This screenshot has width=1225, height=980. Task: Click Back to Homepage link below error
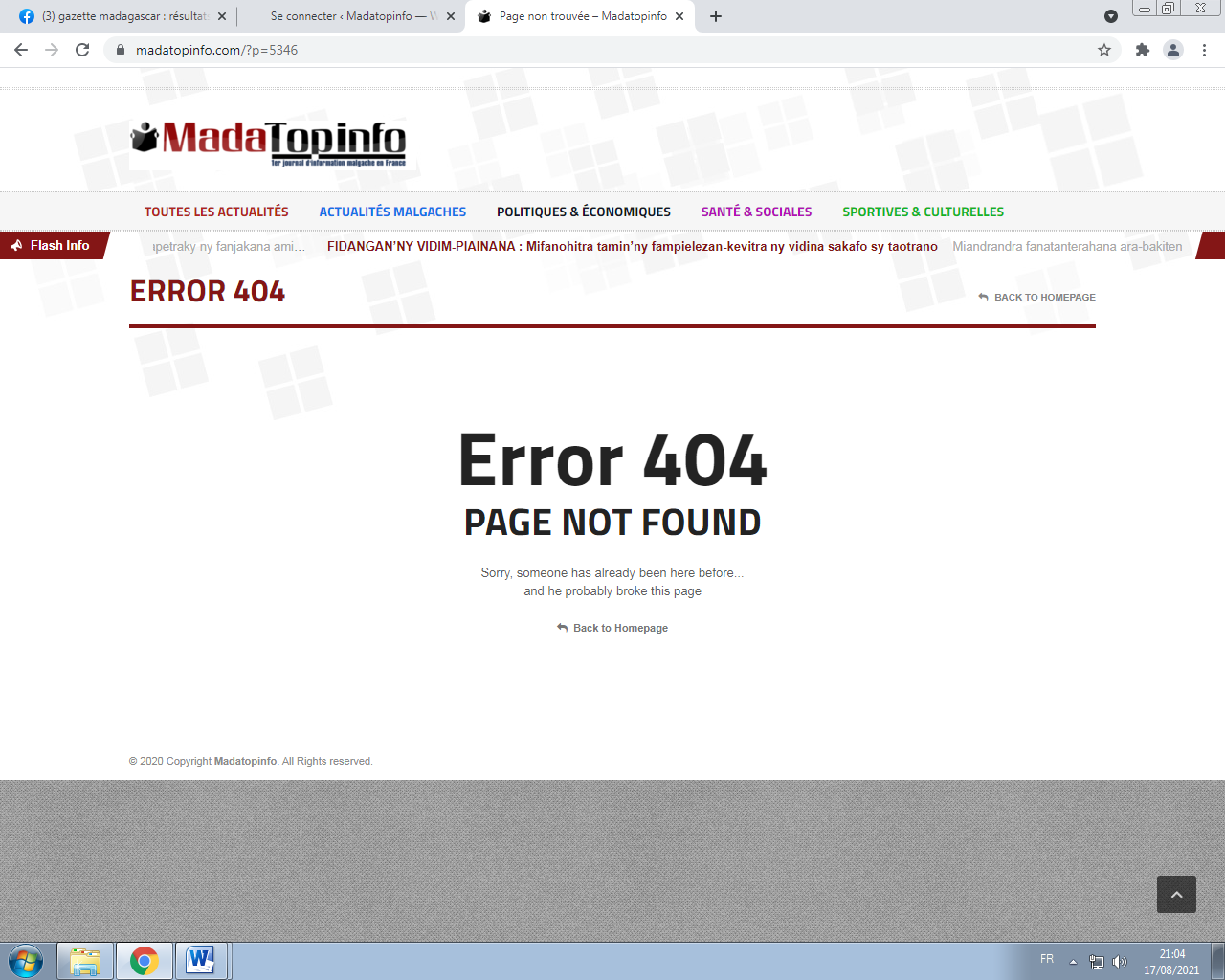pos(612,628)
